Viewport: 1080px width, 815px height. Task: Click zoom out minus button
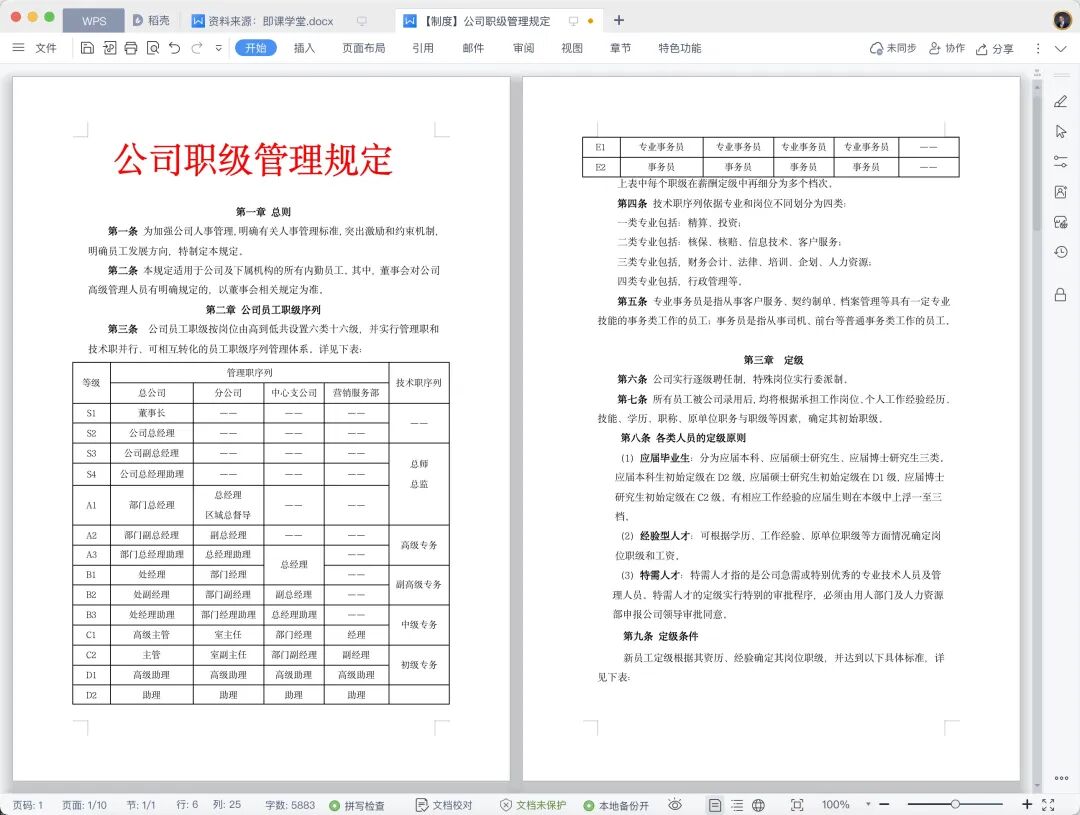point(884,804)
